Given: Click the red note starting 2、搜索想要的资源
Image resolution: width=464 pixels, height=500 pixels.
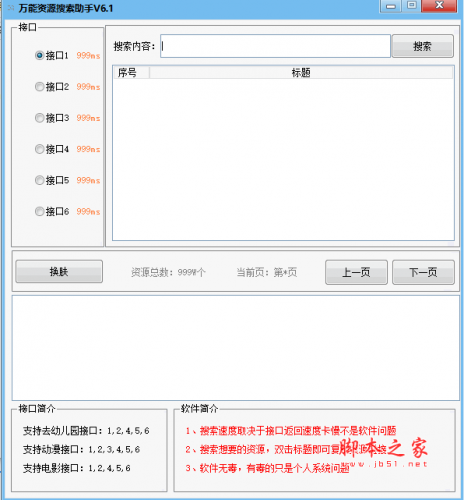Looking at the screenshot, I should click(286, 449).
